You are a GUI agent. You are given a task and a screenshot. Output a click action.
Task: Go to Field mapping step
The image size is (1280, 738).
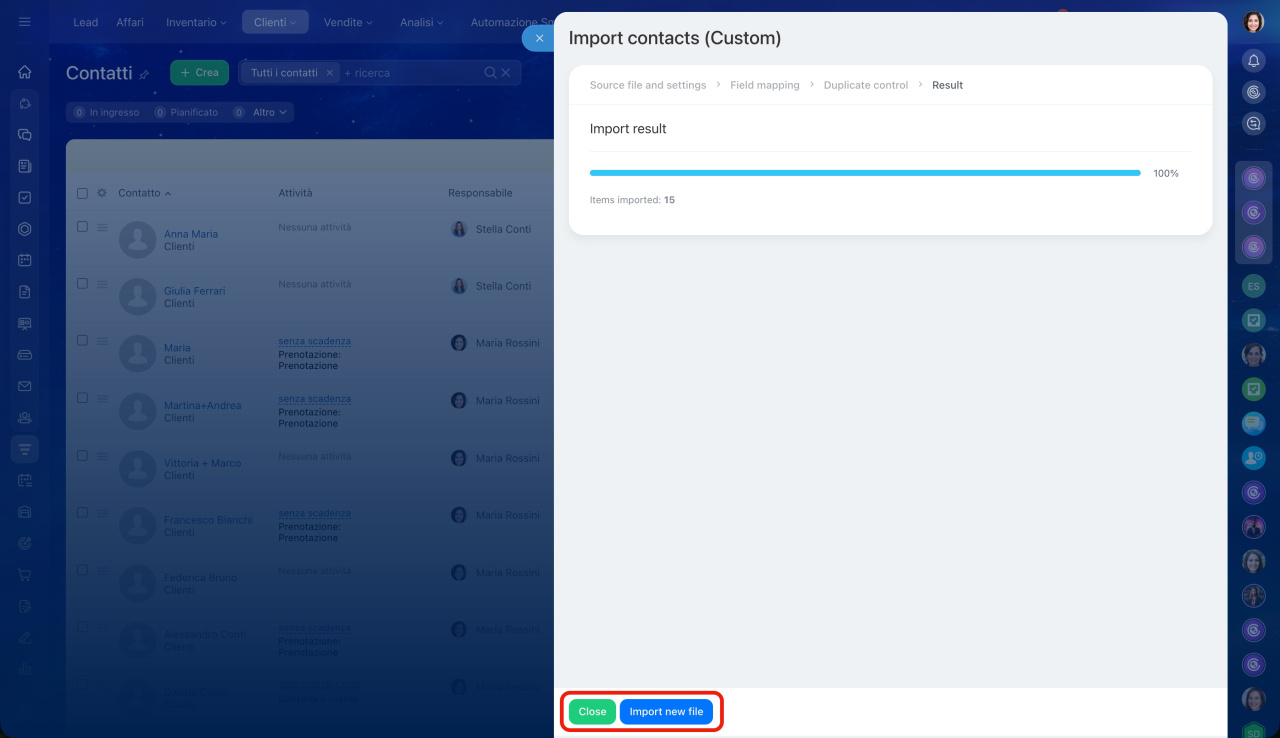coord(764,85)
